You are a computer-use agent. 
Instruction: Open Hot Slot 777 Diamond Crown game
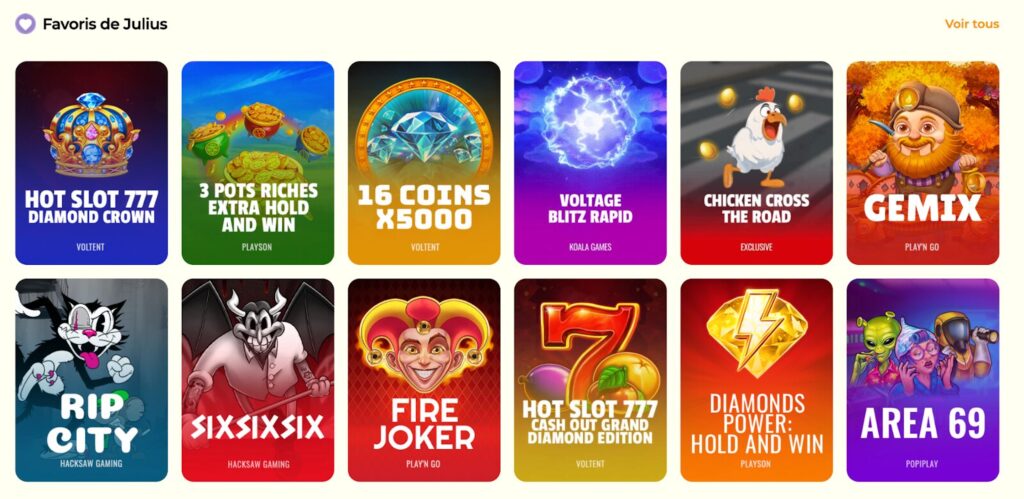(91, 163)
